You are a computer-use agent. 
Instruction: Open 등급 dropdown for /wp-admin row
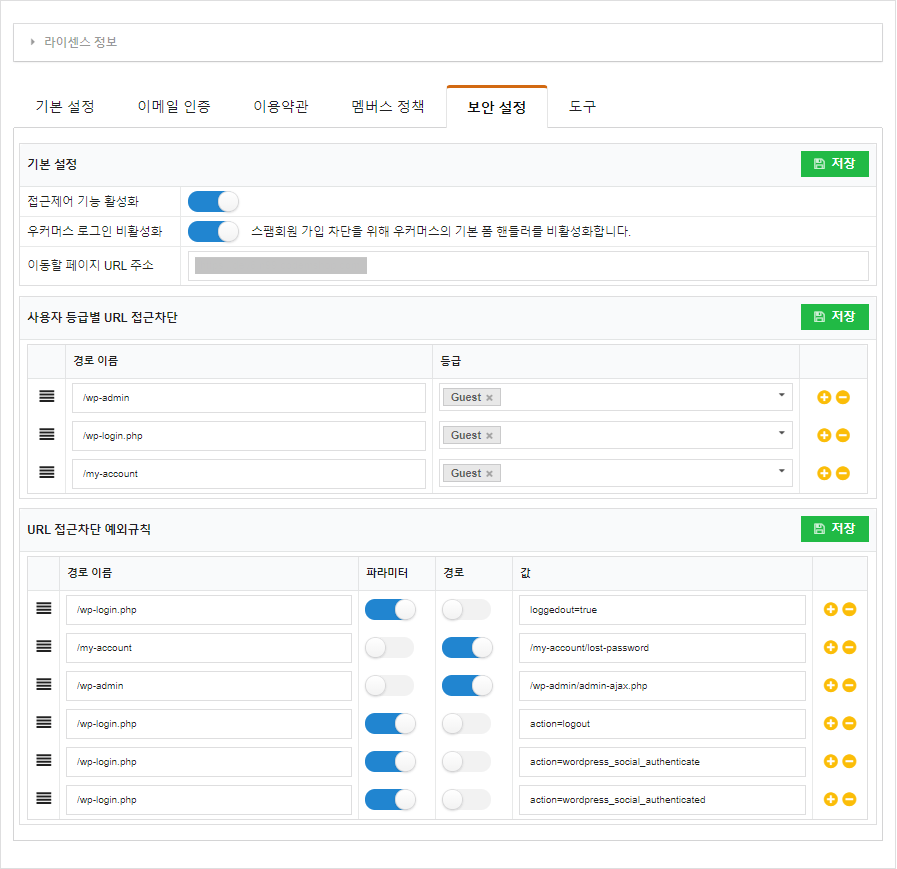[781, 395]
